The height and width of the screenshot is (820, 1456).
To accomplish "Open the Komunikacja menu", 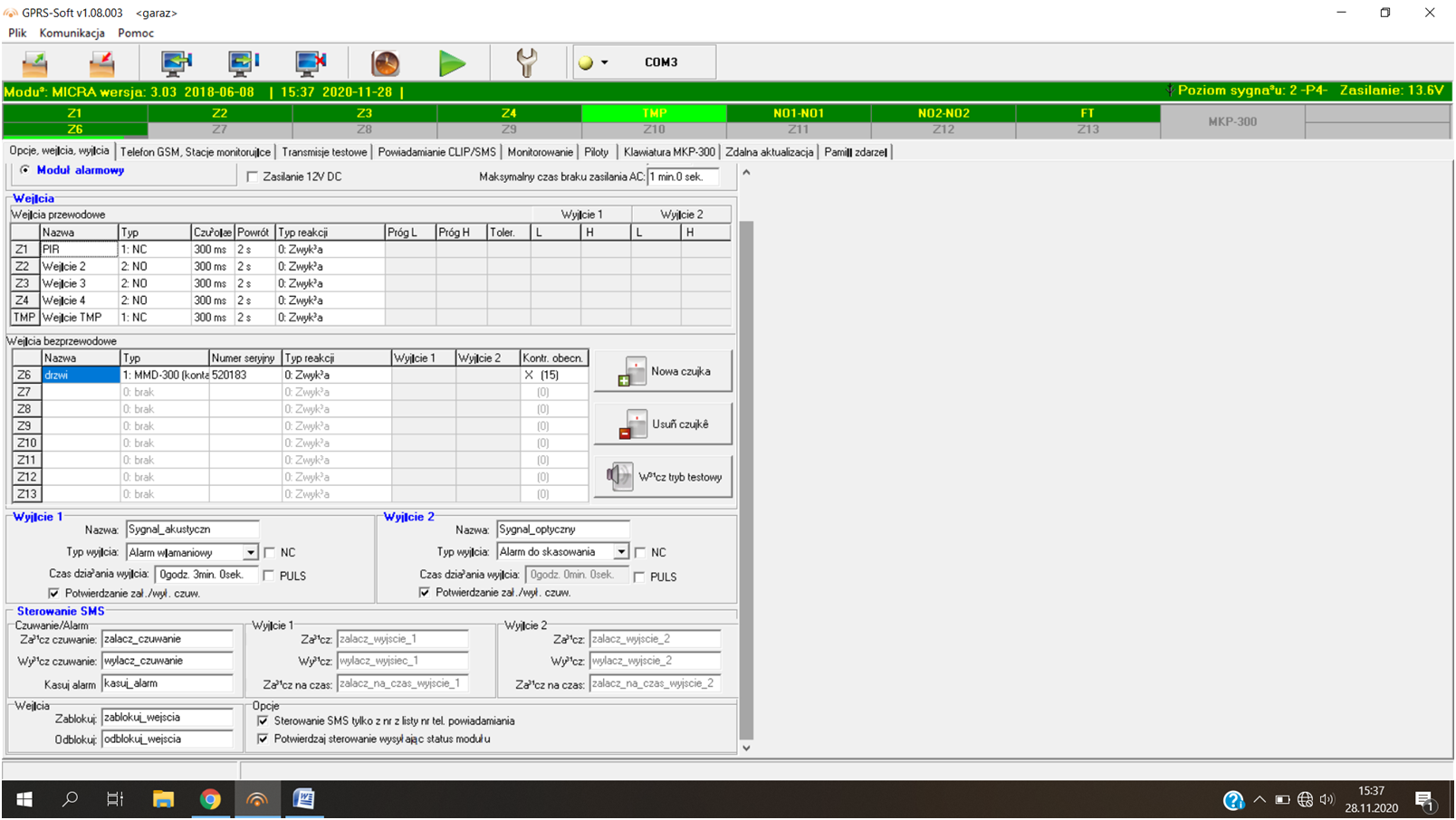I will click(x=72, y=33).
